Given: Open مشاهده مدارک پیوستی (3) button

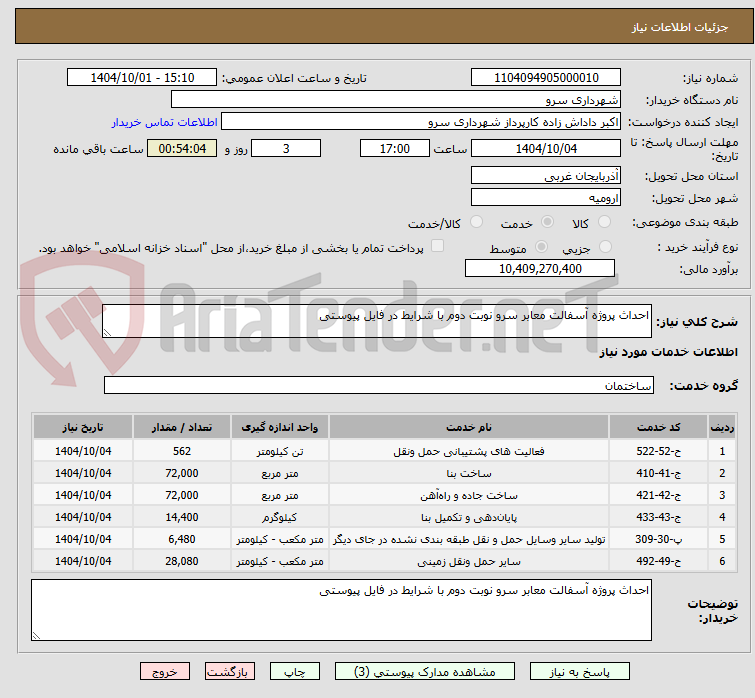Looking at the screenshot, I should point(425,672).
